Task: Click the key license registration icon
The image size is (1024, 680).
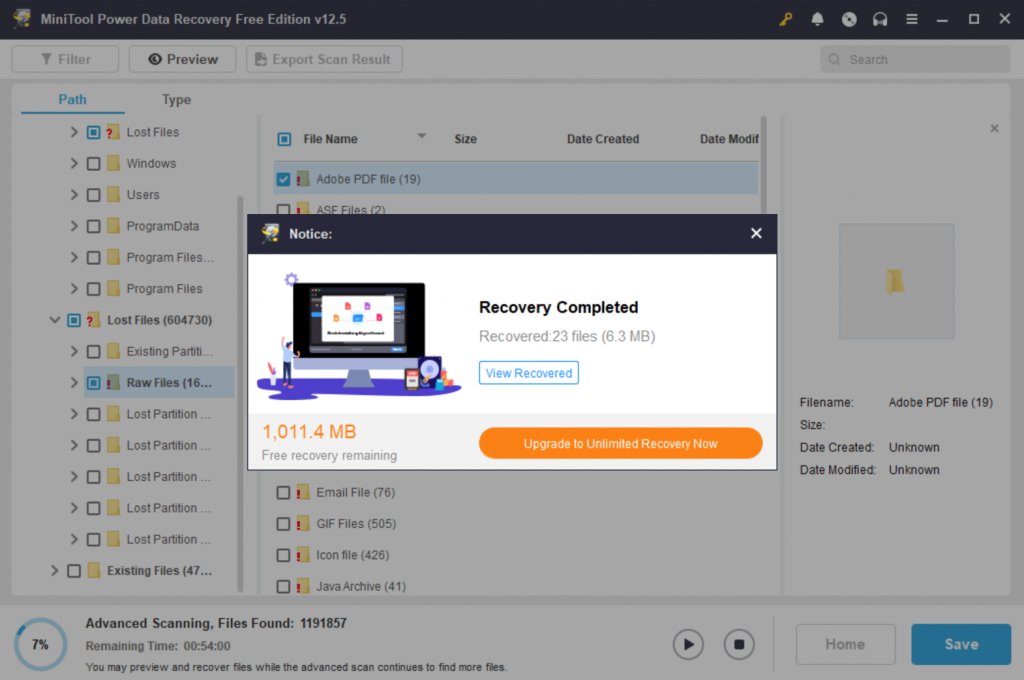Action: pos(785,18)
